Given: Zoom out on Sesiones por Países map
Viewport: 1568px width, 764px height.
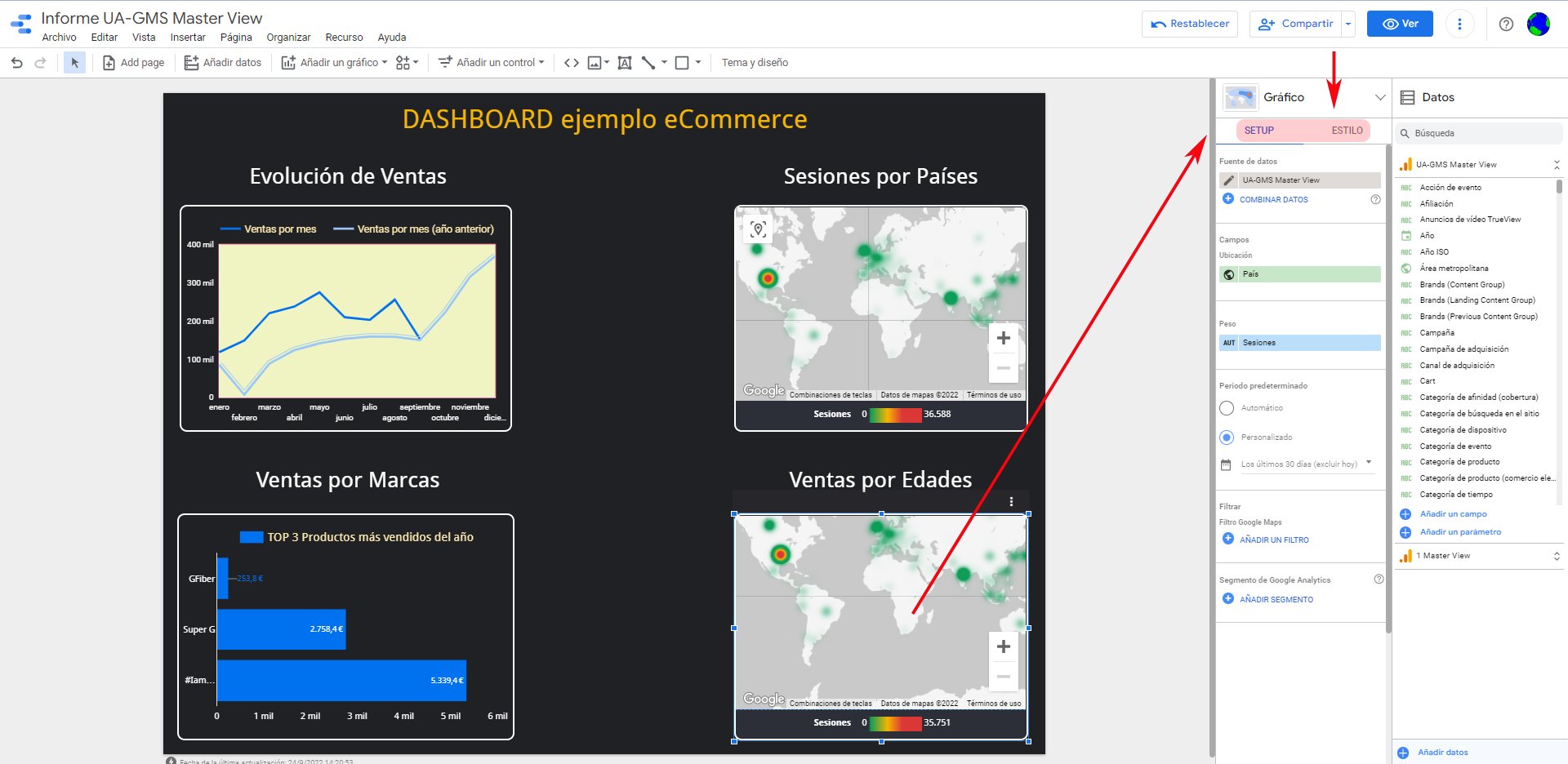Looking at the screenshot, I should point(1004,368).
